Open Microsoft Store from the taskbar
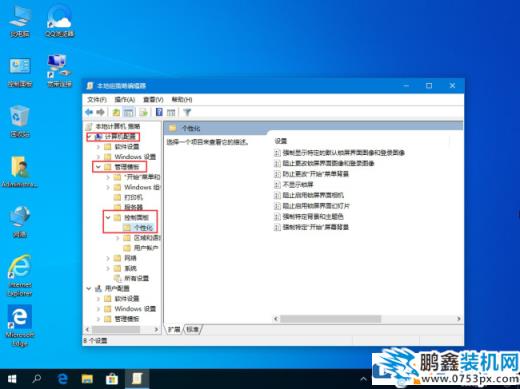The height and width of the screenshot is (389, 520). point(112,379)
